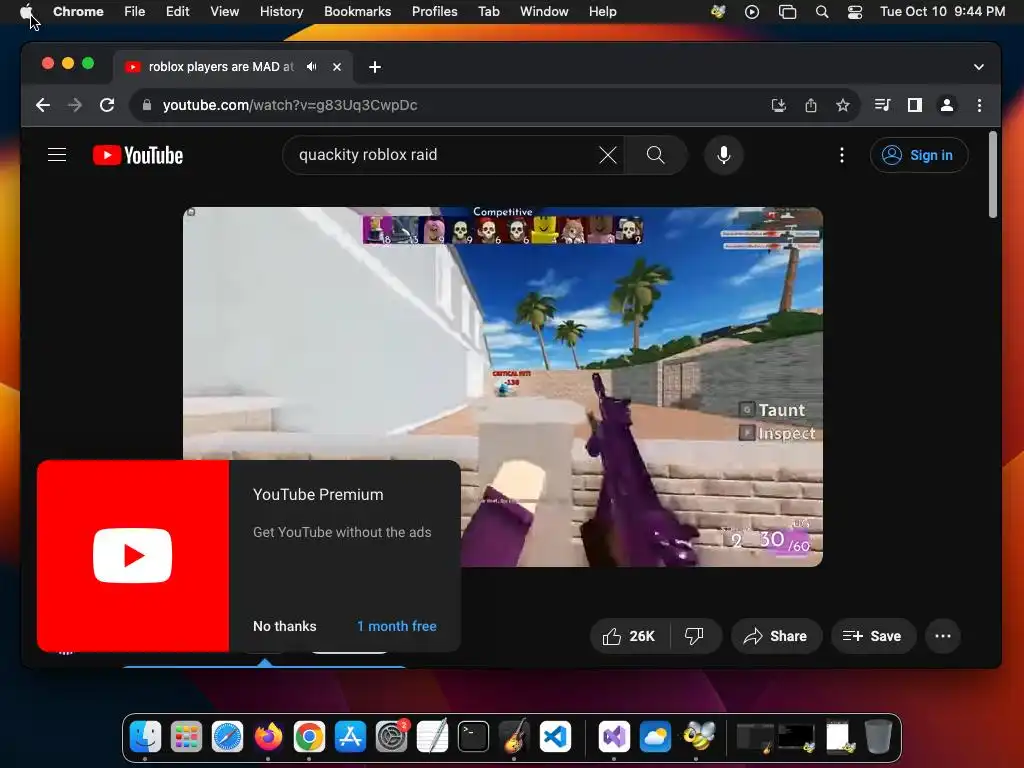Click the bee icon in menu bar

(x=718, y=11)
